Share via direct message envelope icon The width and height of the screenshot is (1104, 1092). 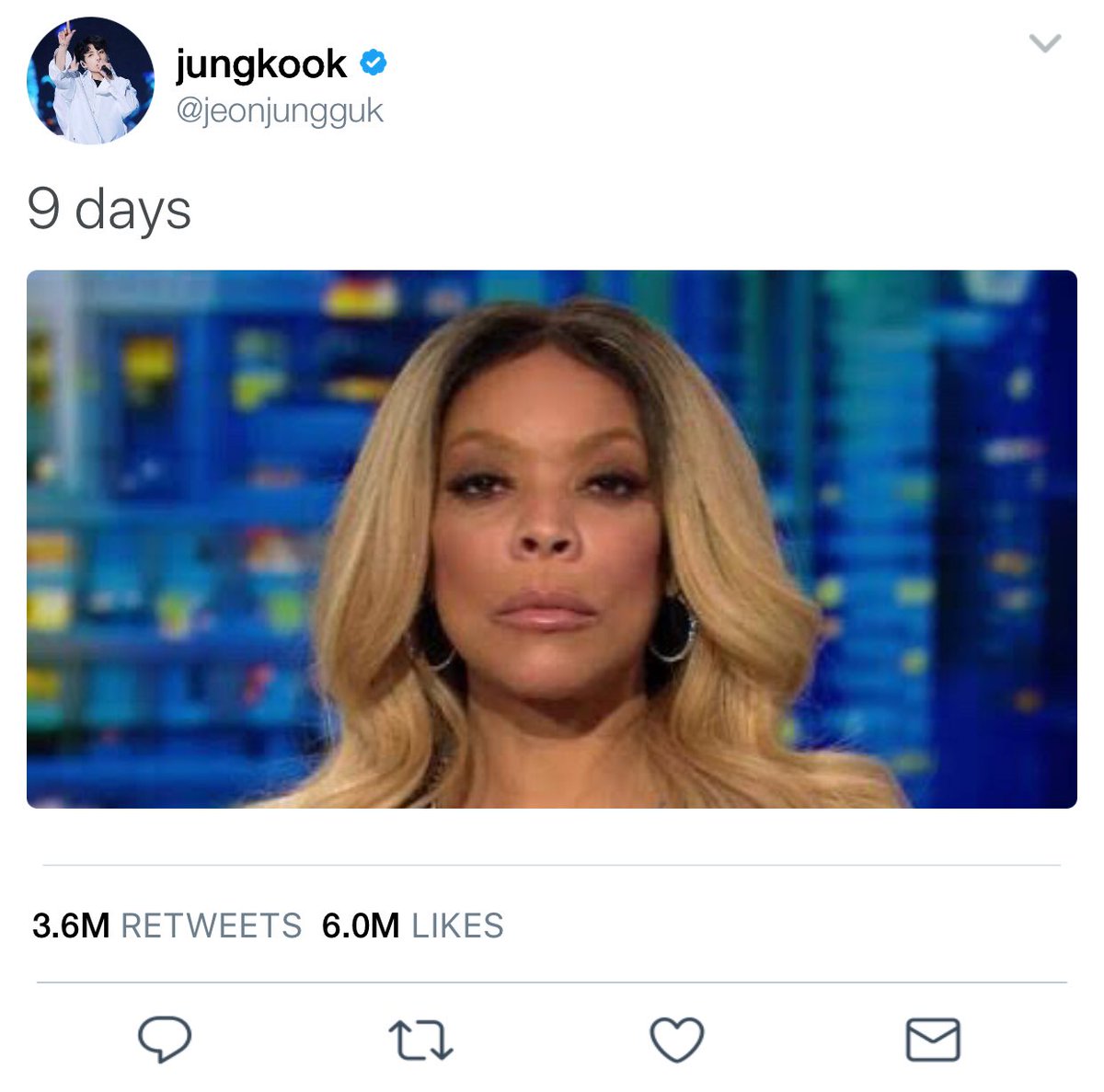click(933, 1040)
